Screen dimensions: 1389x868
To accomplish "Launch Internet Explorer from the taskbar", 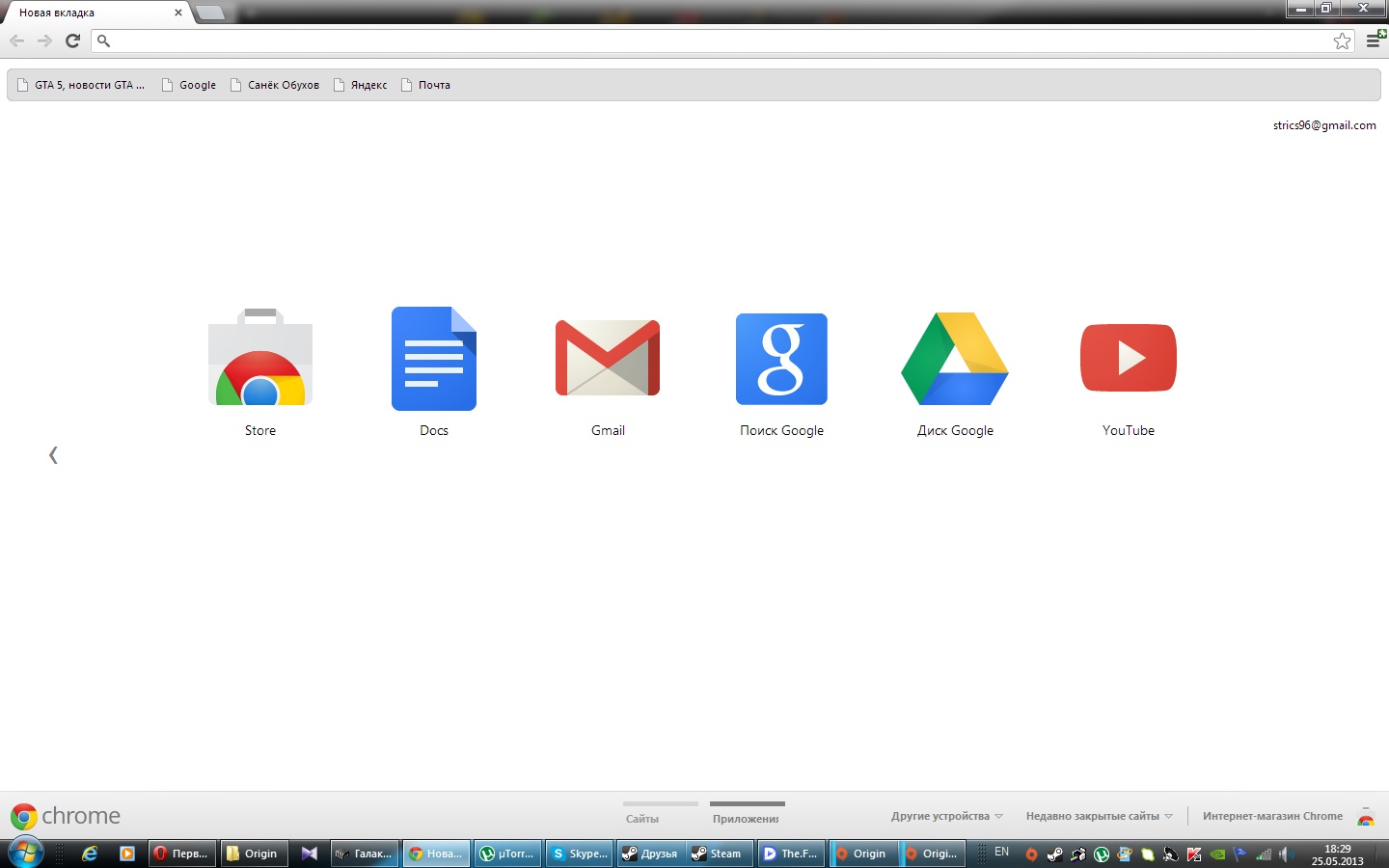I will point(90,854).
